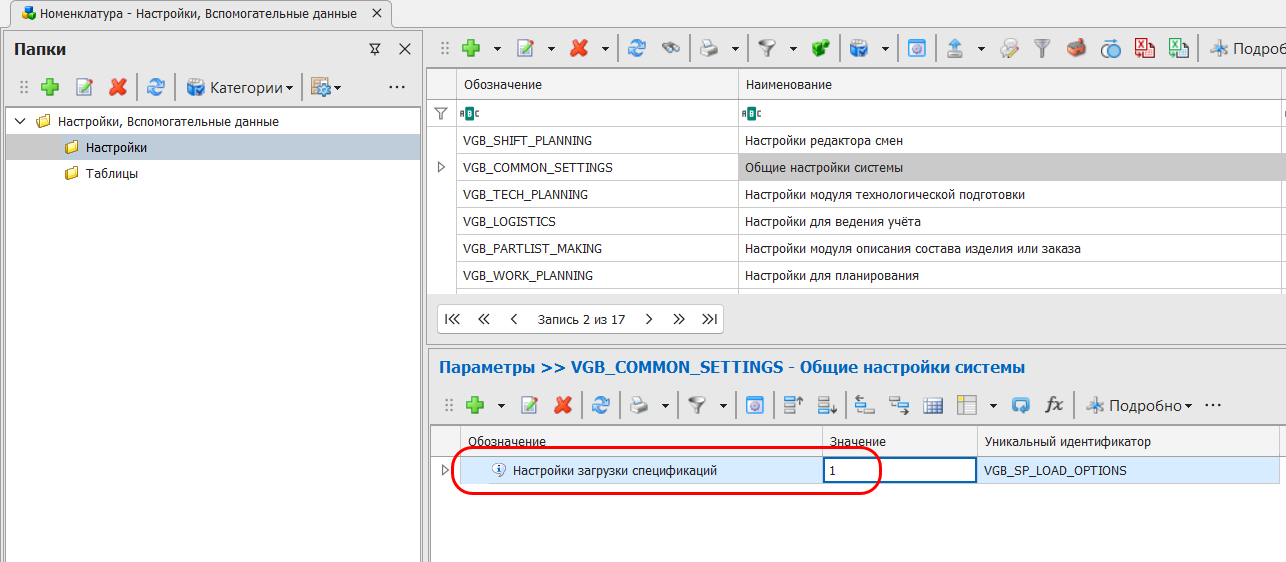
Task: Click VGB_SP_LOAD_OPTIONS identifier cell
Action: click(1130, 470)
